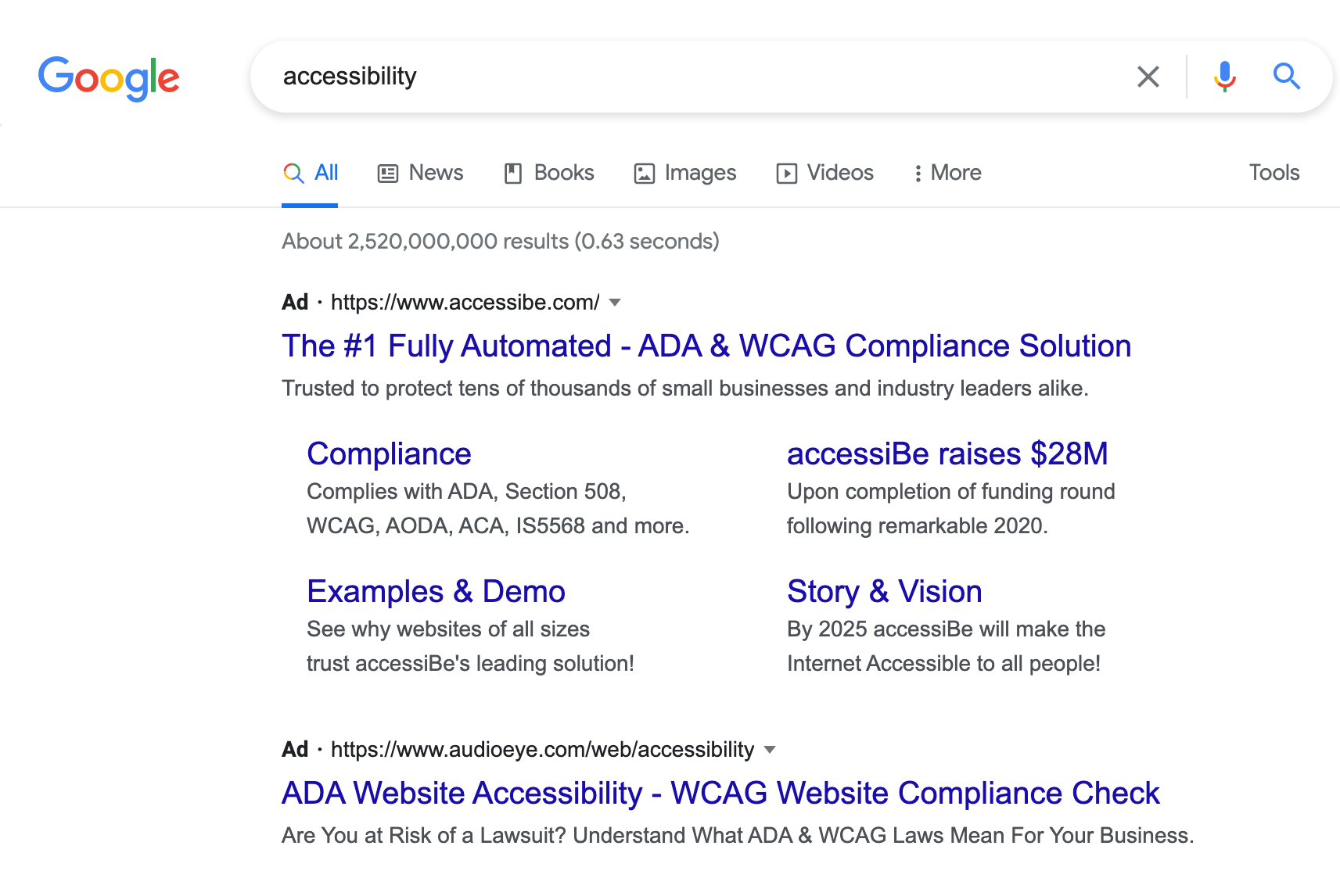This screenshot has height=896, width=1340.
Task: Open the accessiBe raises $28M link
Action: coord(947,453)
